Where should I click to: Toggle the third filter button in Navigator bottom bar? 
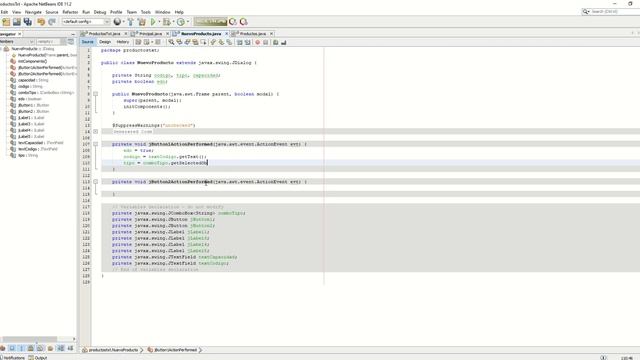22,348
